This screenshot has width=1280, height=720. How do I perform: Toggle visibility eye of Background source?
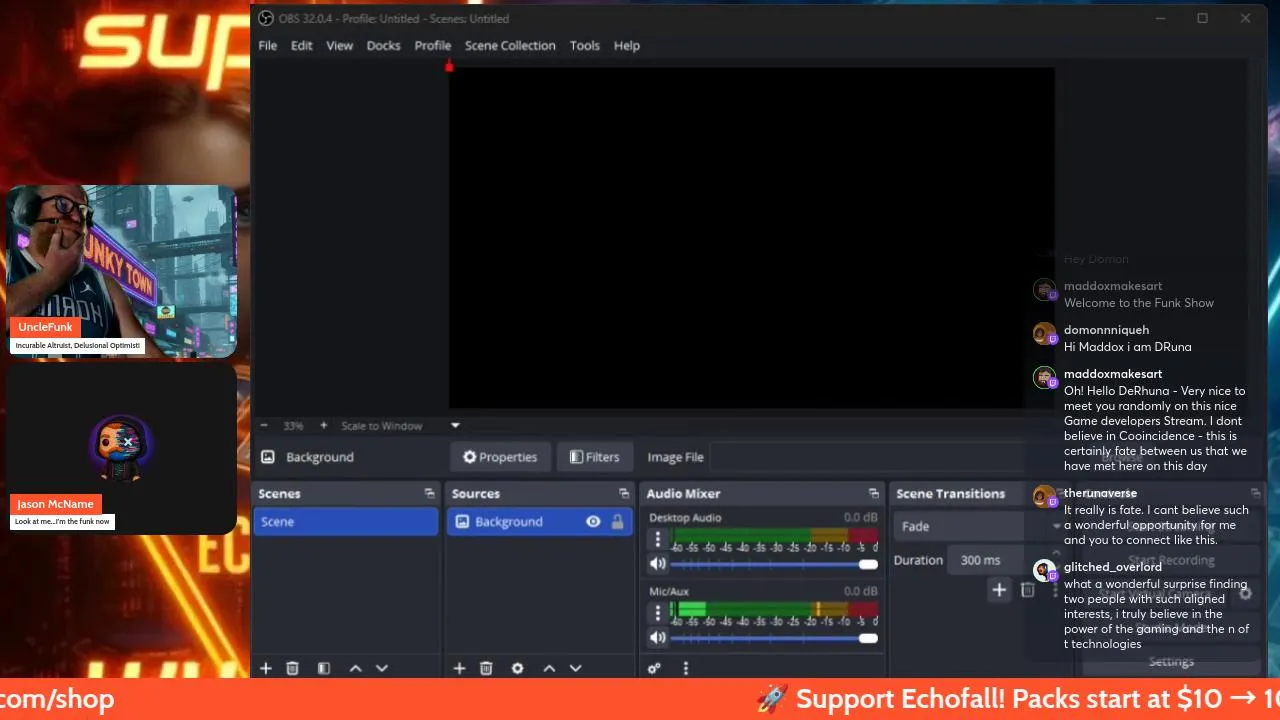tap(593, 521)
